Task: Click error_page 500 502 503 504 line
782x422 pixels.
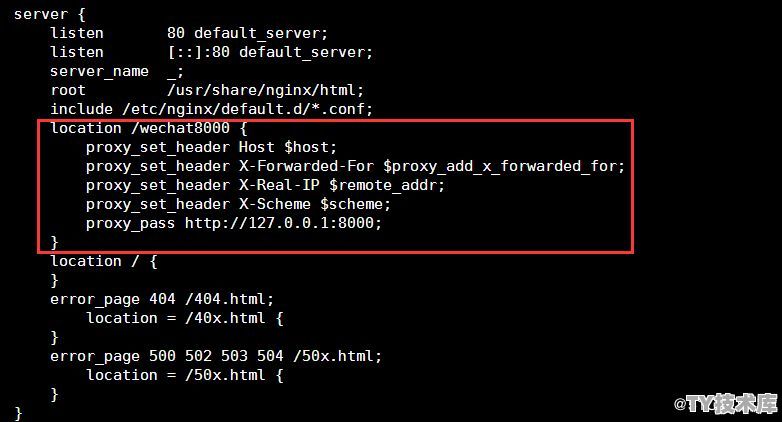Action: click(216, 356)
